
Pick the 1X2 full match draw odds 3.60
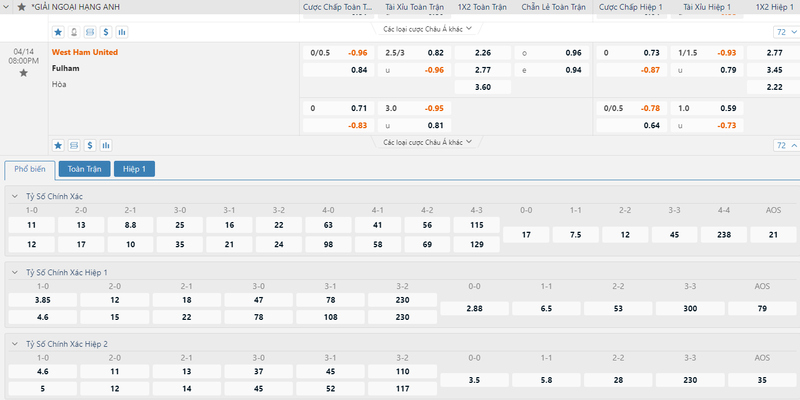pos(483,87)
